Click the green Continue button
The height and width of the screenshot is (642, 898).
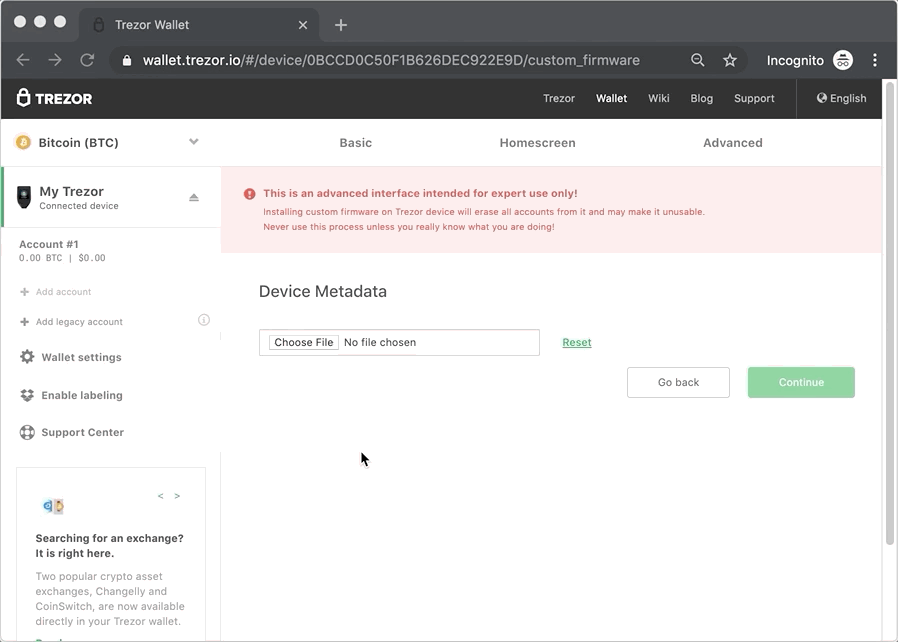point(801,382)
